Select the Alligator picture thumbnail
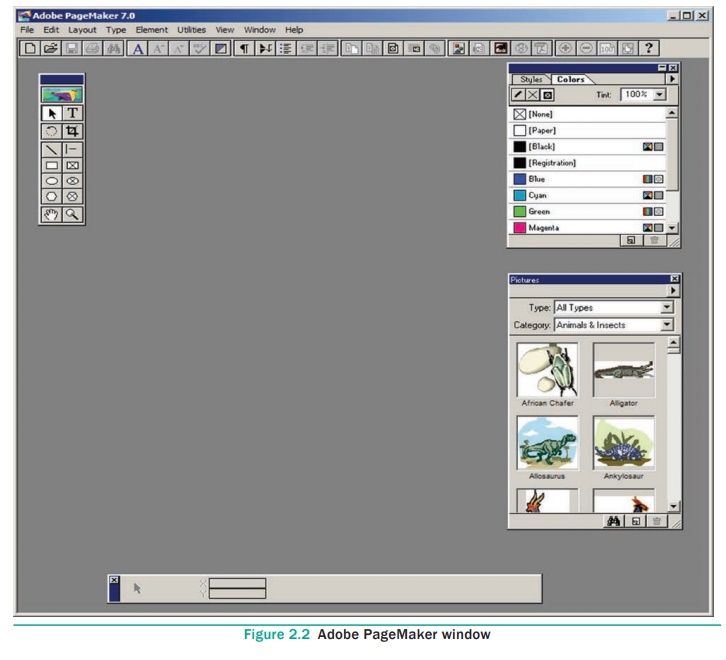This screenshot has width=726, height=660. [x=624, y=370]
